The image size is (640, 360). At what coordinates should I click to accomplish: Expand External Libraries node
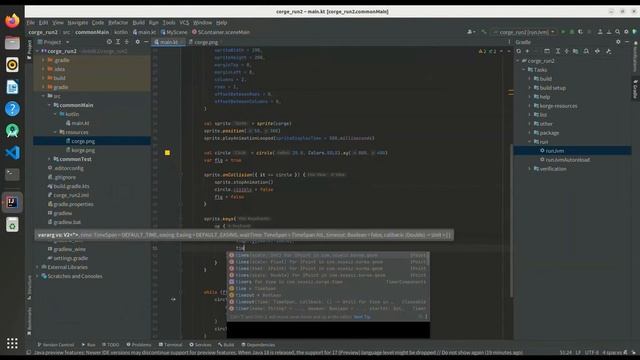point(38,267)
